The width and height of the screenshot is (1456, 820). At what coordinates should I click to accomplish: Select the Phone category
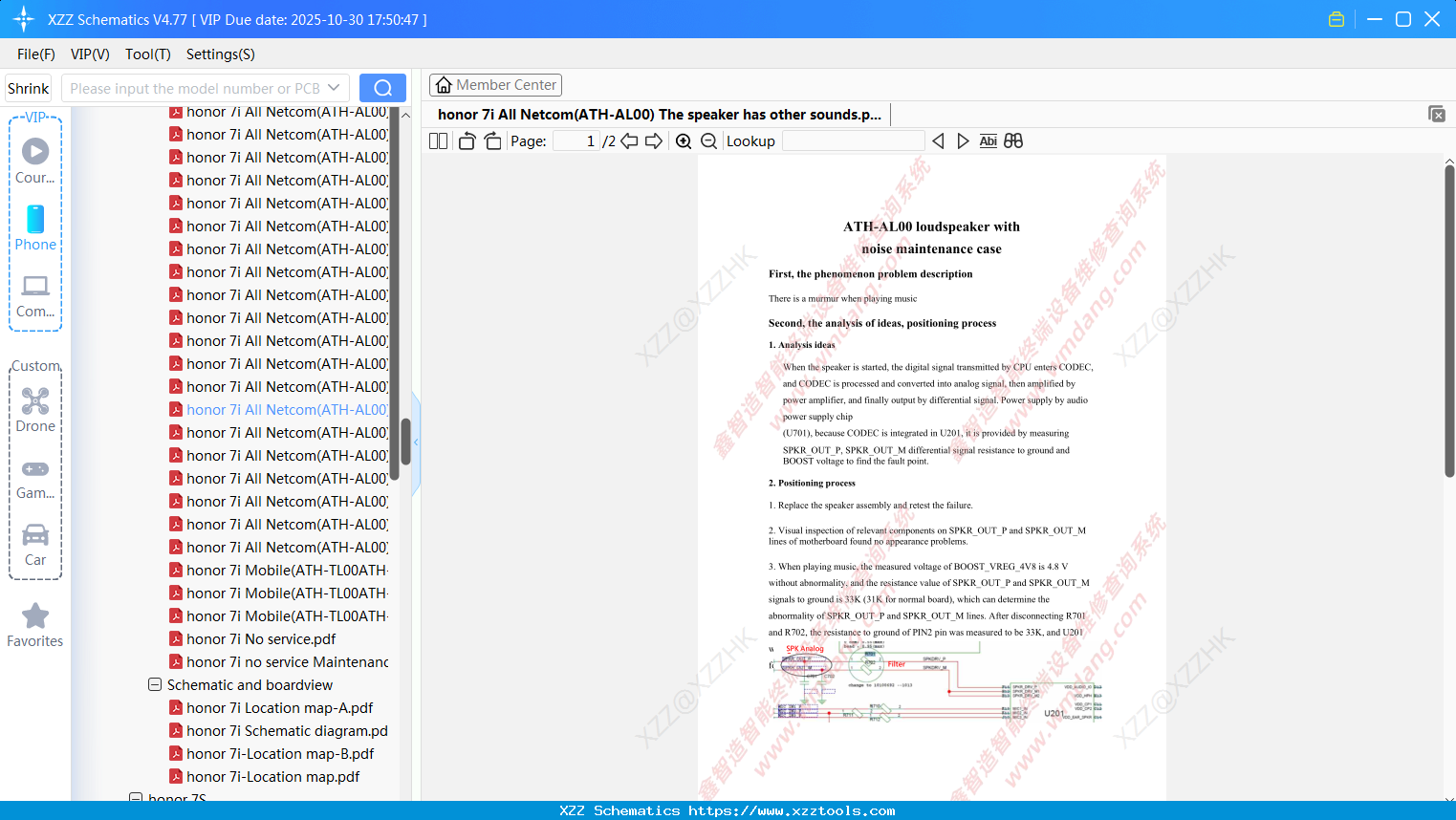pos(35,228)
